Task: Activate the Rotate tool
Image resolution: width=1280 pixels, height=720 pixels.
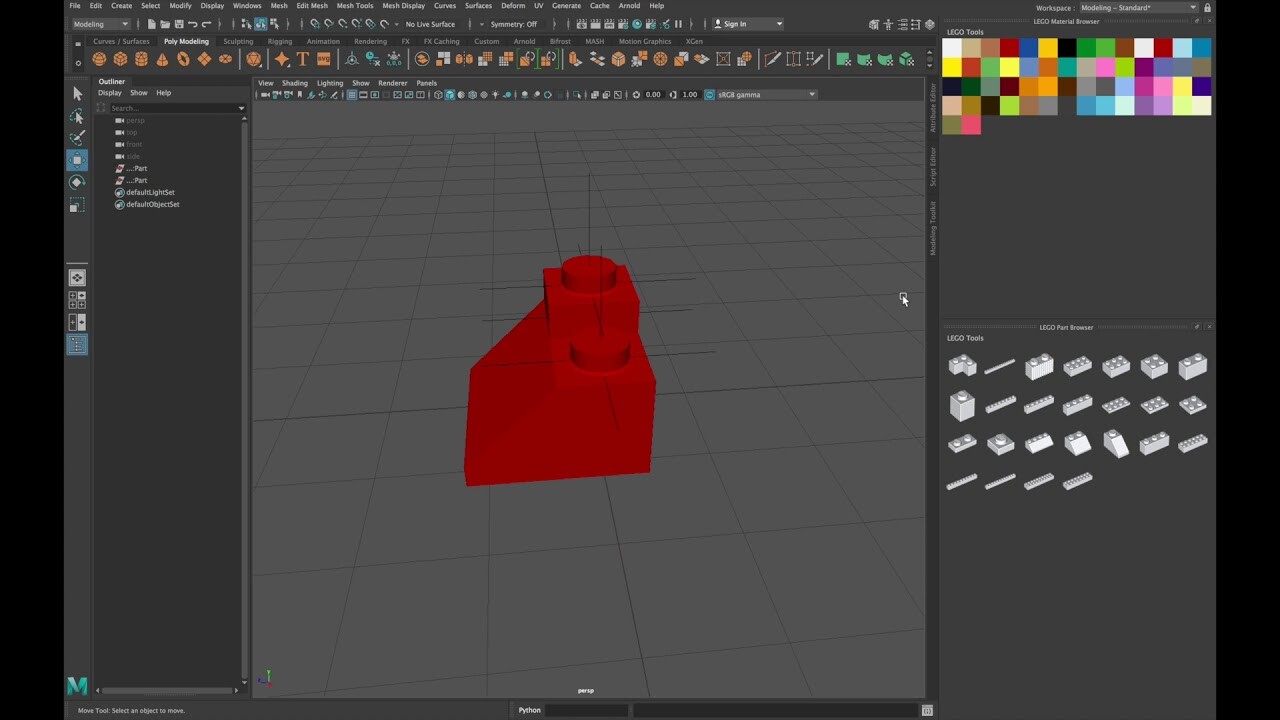Action: (x=77, y=181)
